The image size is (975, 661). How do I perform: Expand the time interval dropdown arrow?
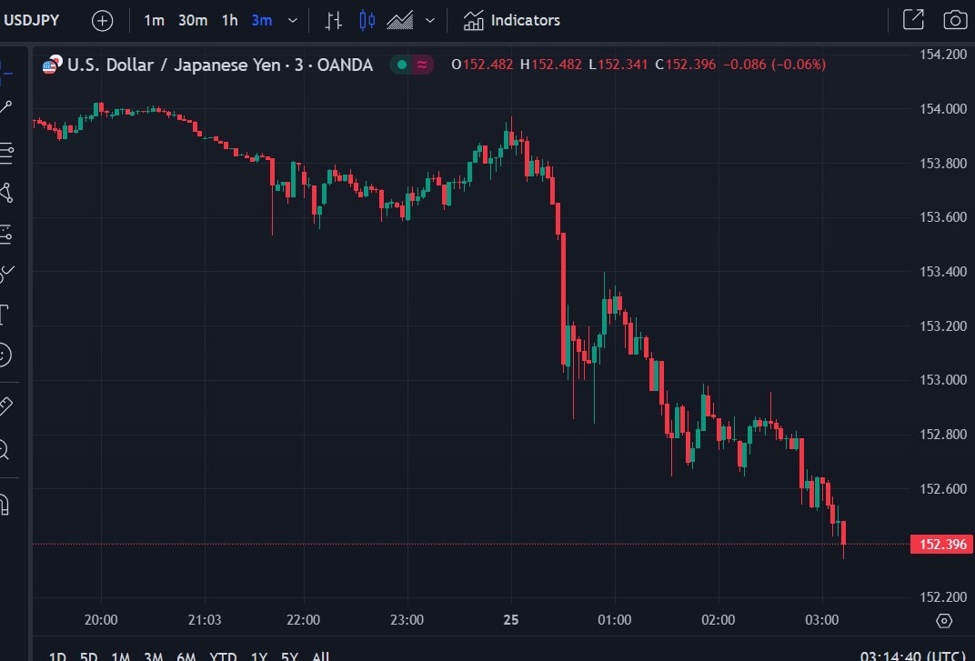292,20
